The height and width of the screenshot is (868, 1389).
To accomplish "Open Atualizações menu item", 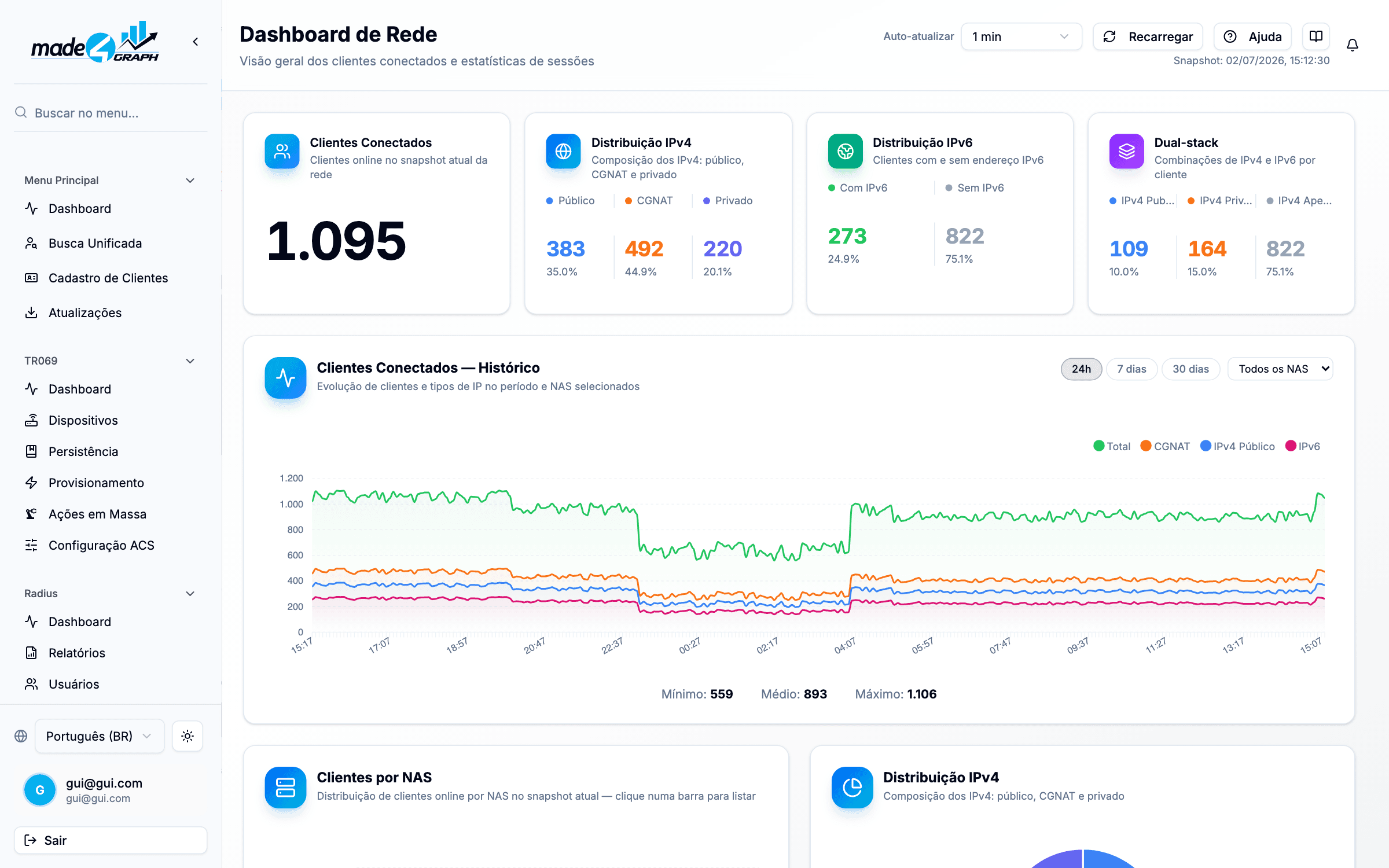I will tap(110, 312).
